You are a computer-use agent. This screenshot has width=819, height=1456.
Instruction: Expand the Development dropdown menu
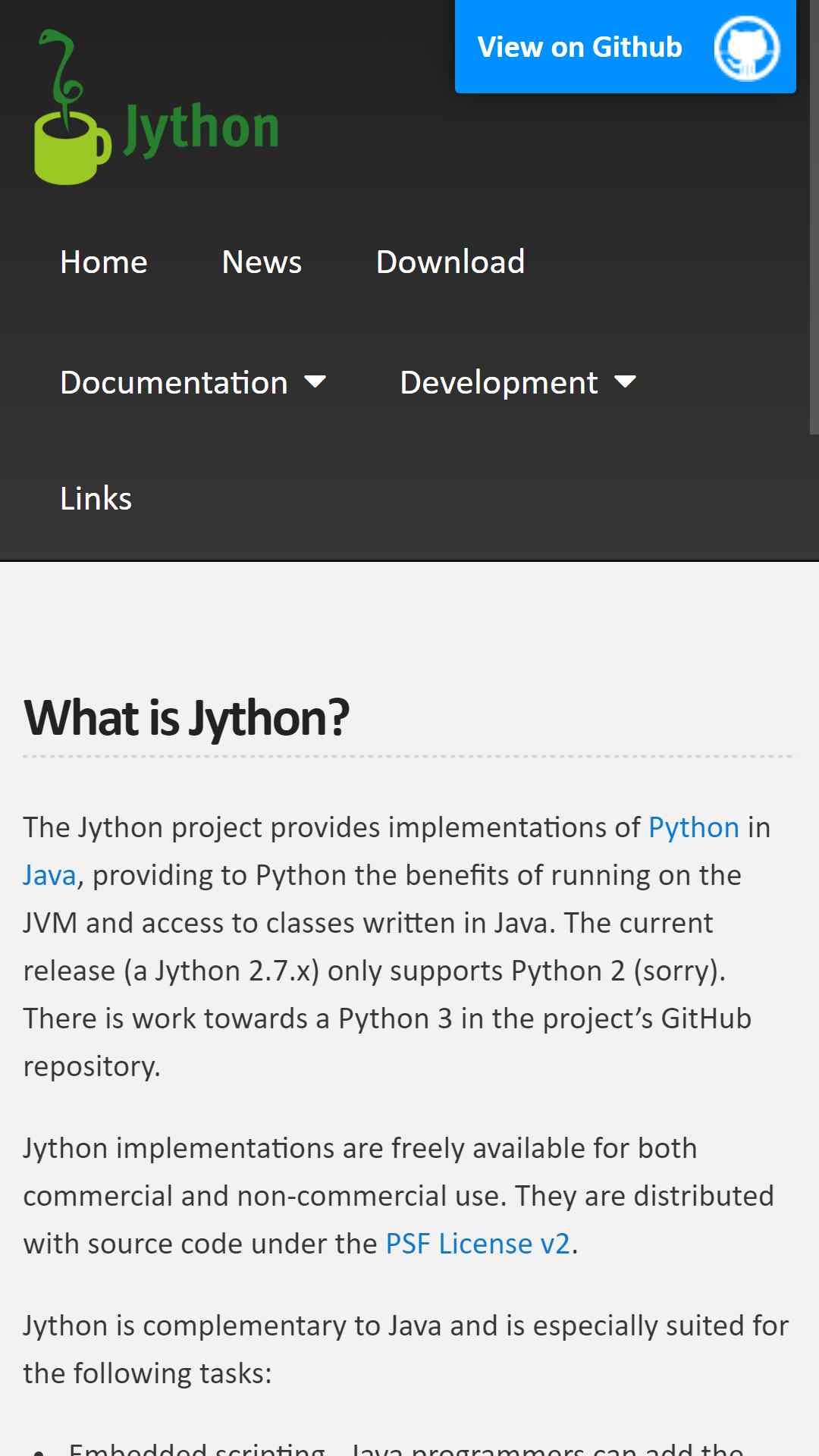click(x=518, y=382)
